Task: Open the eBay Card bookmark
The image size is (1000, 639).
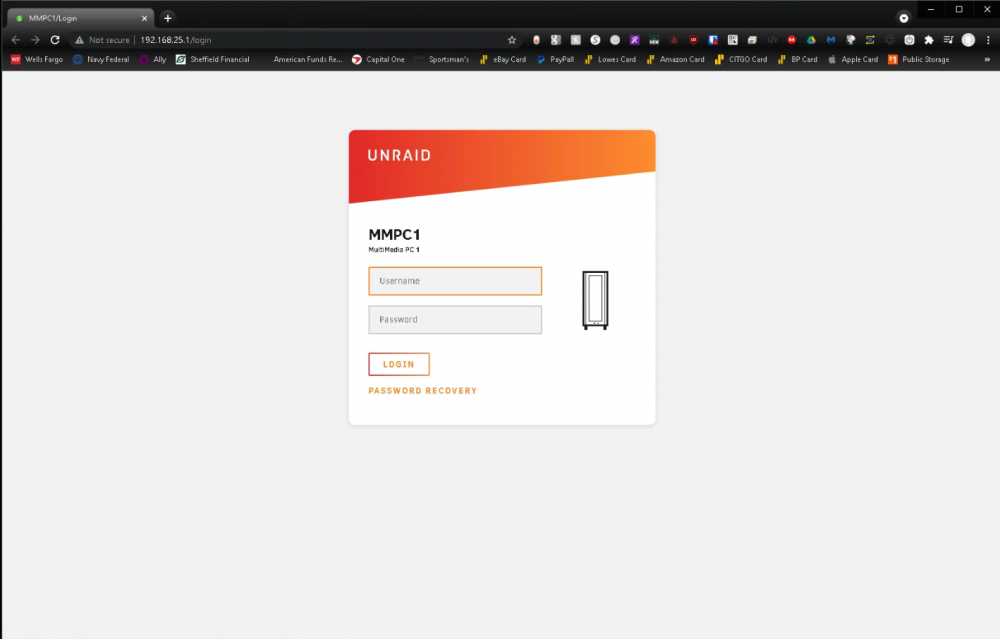Action: coord(503,59)
